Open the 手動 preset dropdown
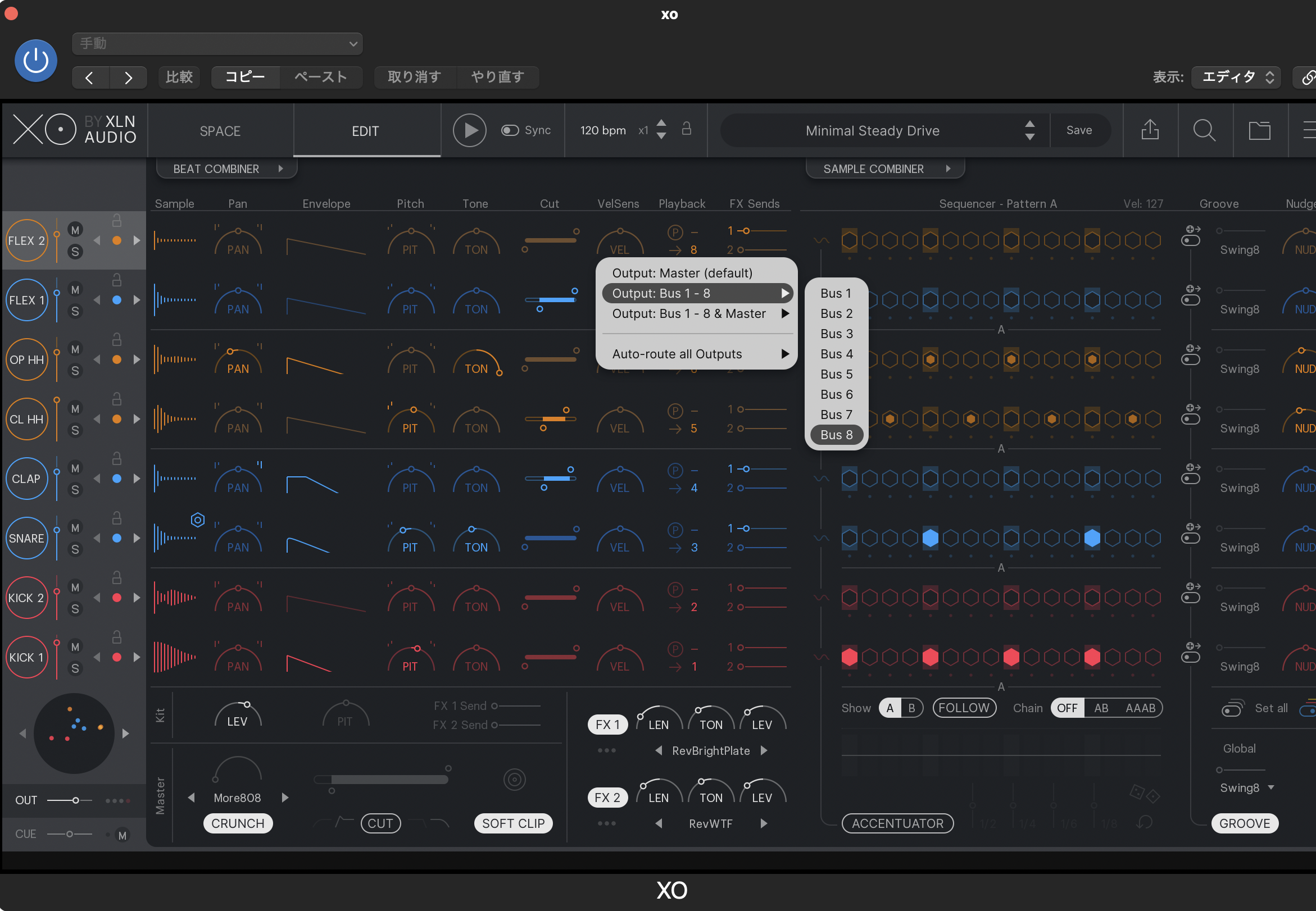The height and width of the screenshot is (911, 1316). (217, 44)
